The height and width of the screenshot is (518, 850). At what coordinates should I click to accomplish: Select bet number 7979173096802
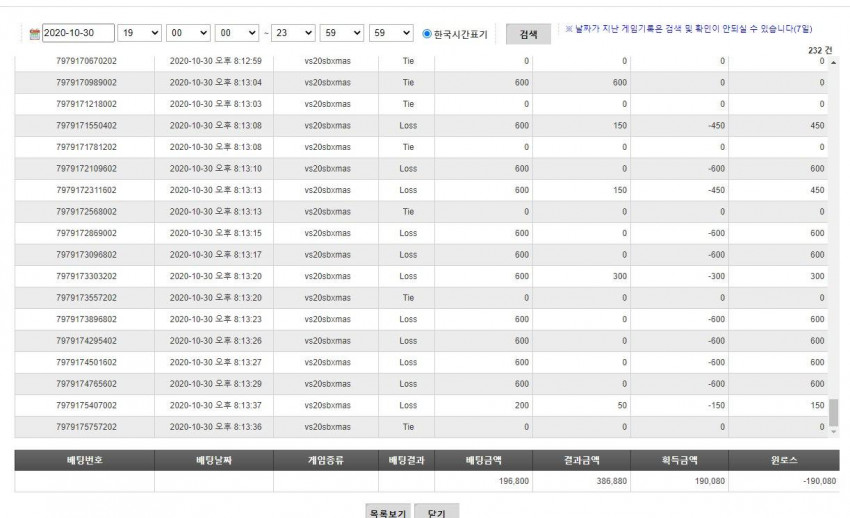[86, 255]
